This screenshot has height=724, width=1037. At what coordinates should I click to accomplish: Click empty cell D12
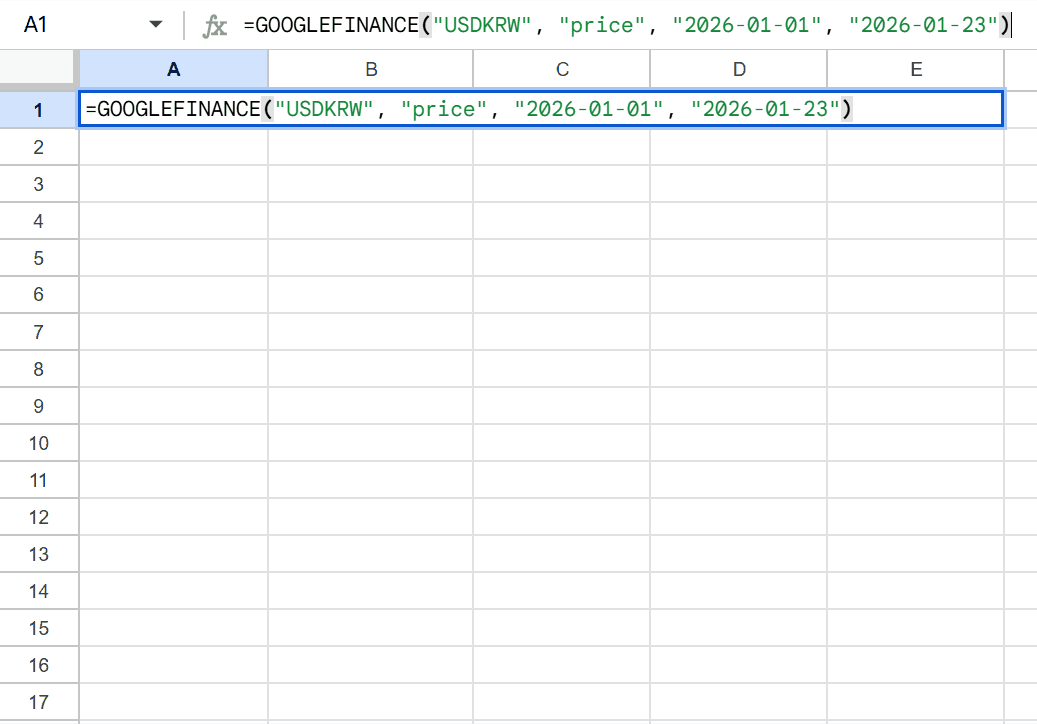click(x=738, y=517)
